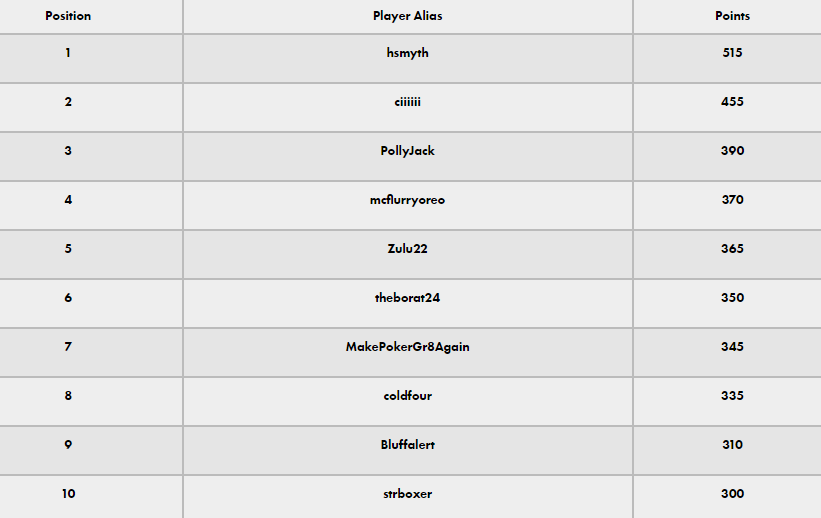Select player alias Bluffalert
The image size is (821, 518).
pos(407,445)
